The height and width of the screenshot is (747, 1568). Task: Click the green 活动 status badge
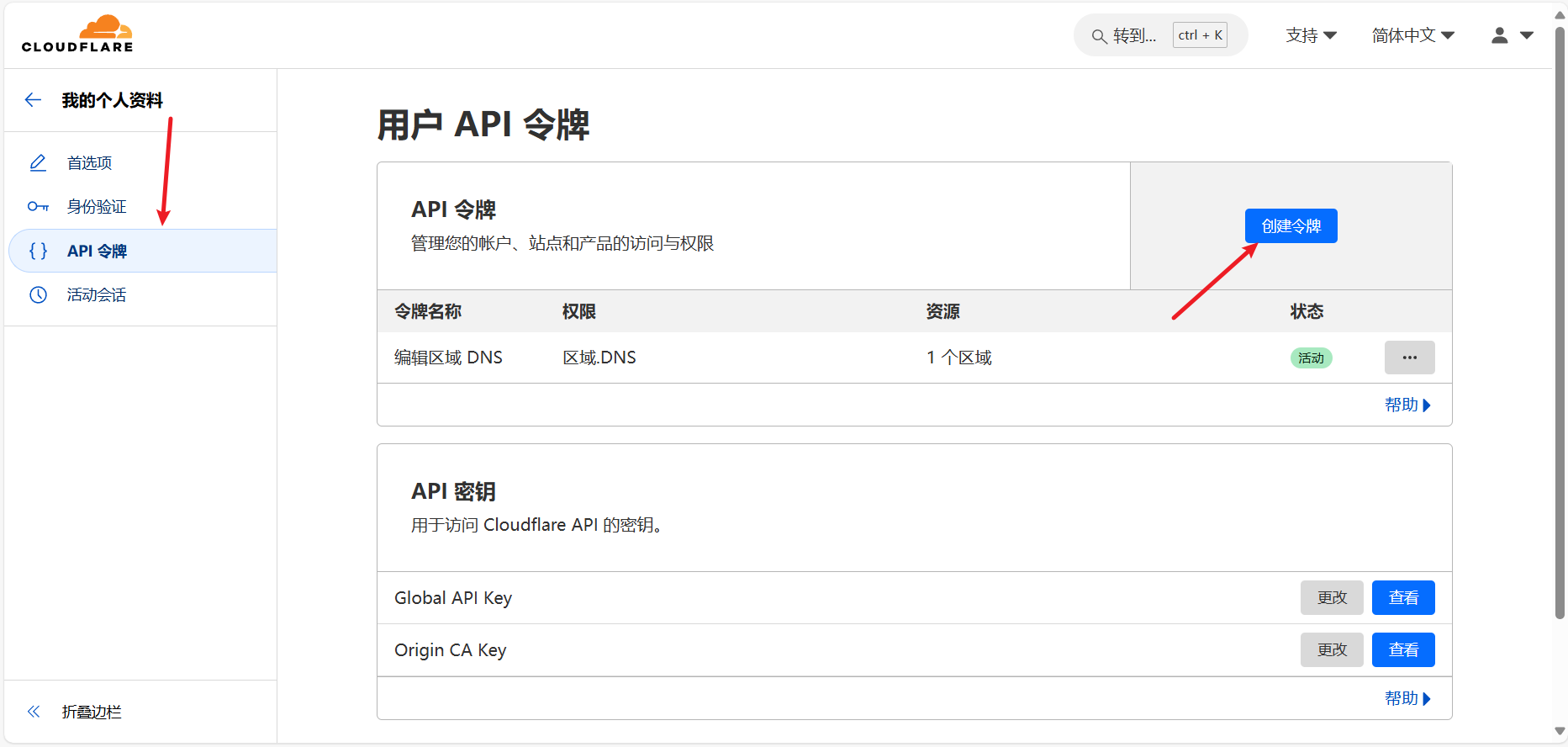(x=1311, y=358)
